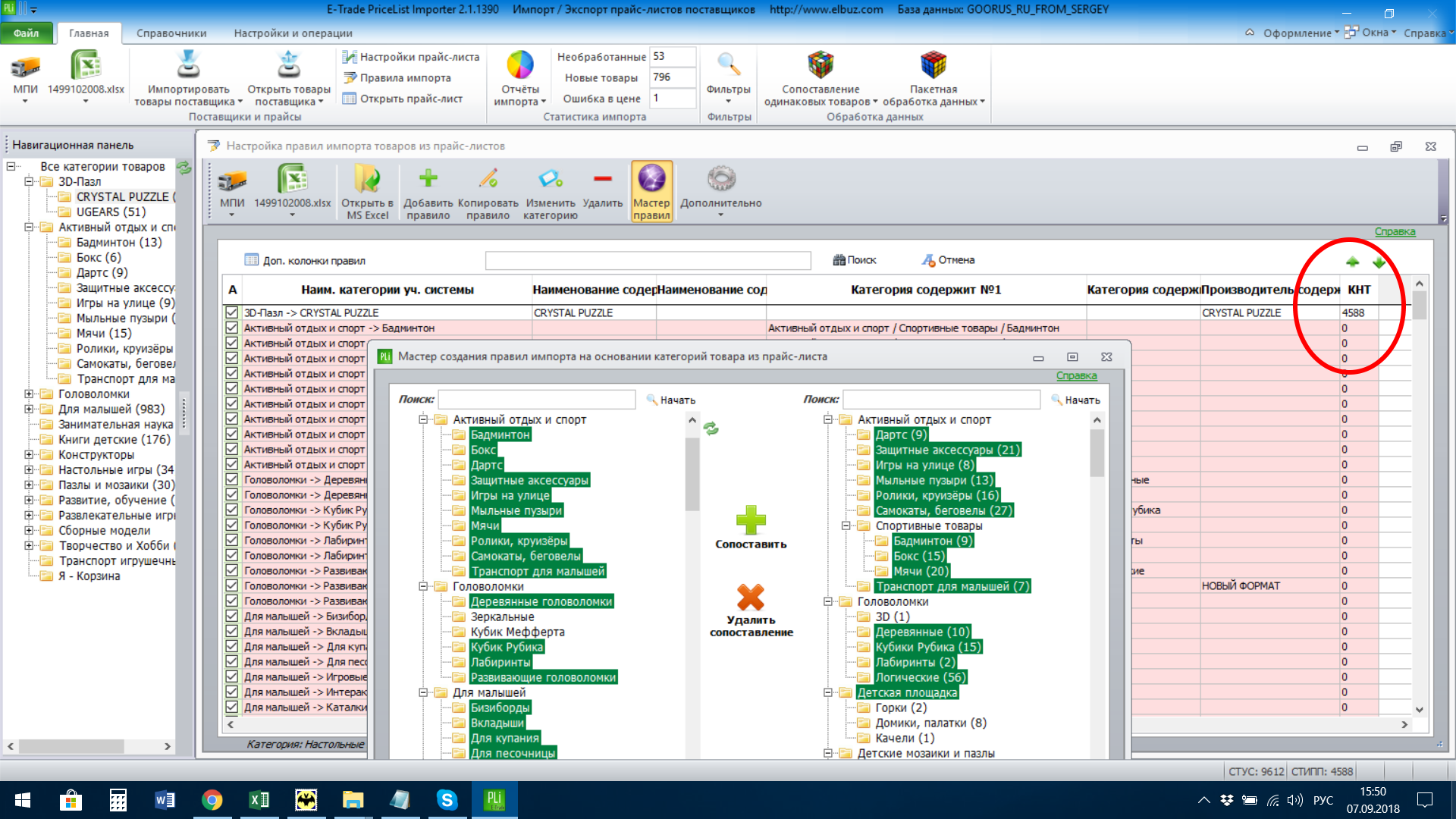Open Правила импорта
The image size is (1456, 819).
[397, 77]
